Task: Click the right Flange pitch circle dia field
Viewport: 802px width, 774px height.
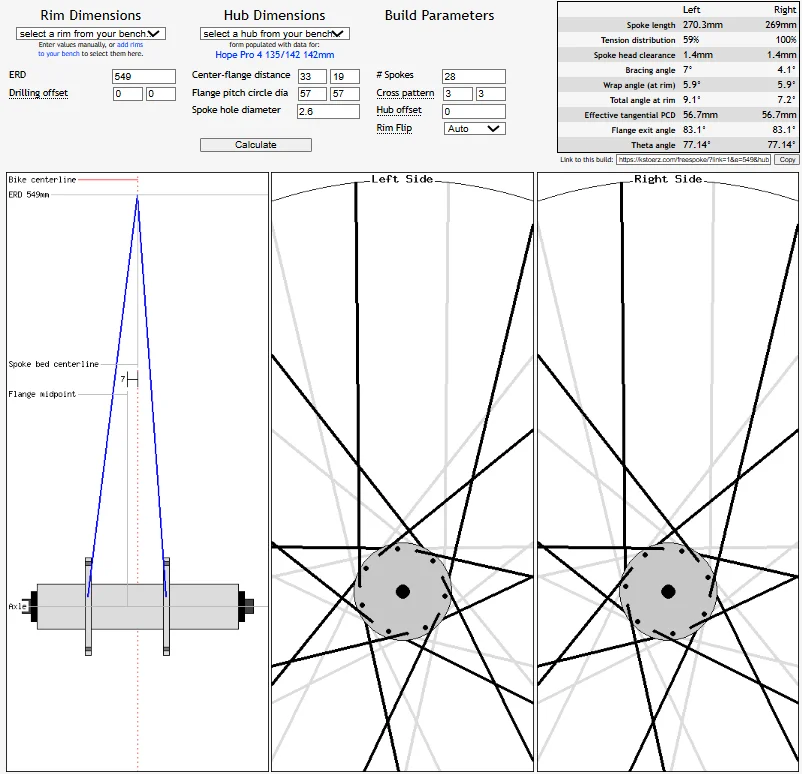Action: coord(345,94)
